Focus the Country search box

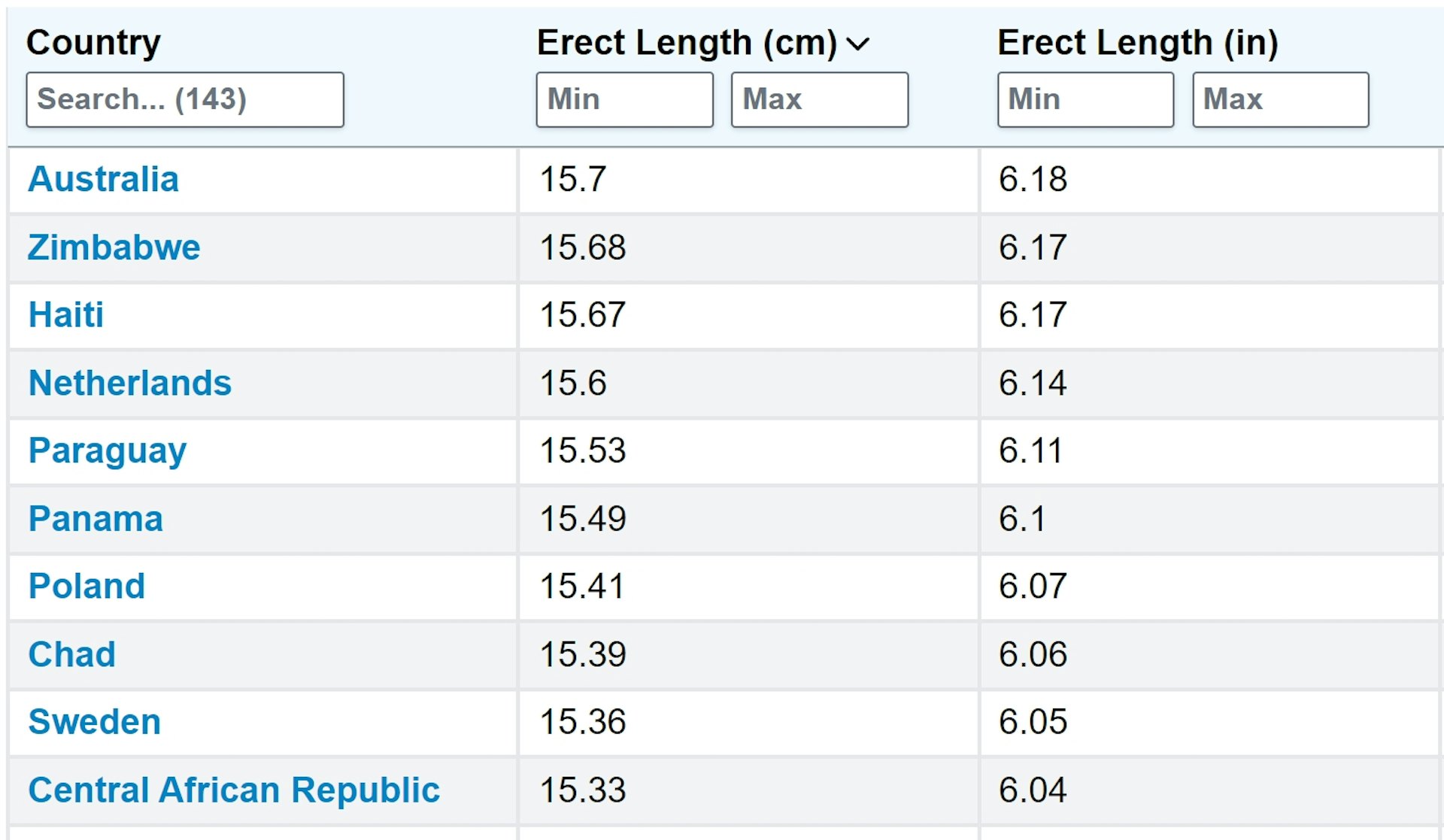click(x=185, y=99)
